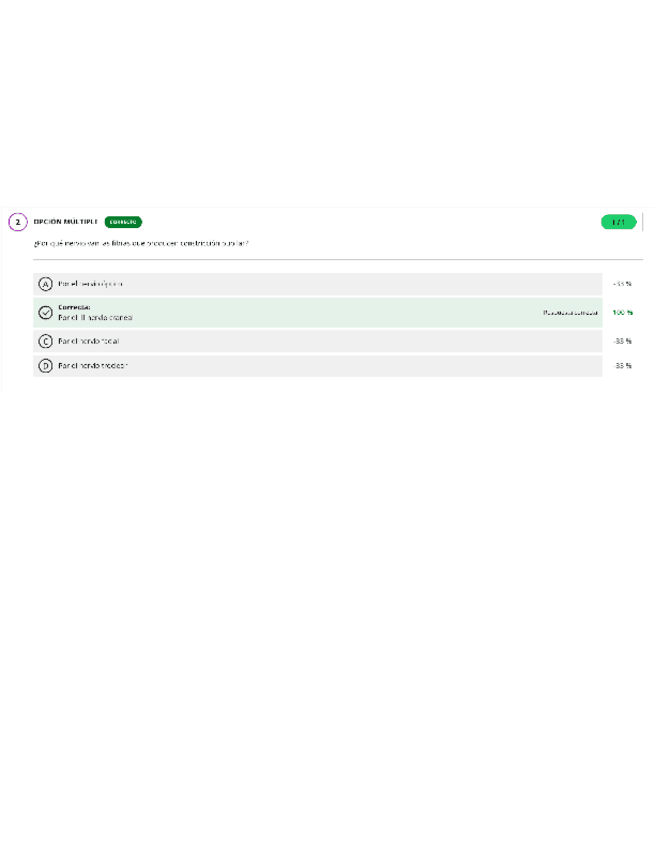This screenshot has height=848, width=655.
Task: Click the green 100 % score value
Action: click(623, 313)
